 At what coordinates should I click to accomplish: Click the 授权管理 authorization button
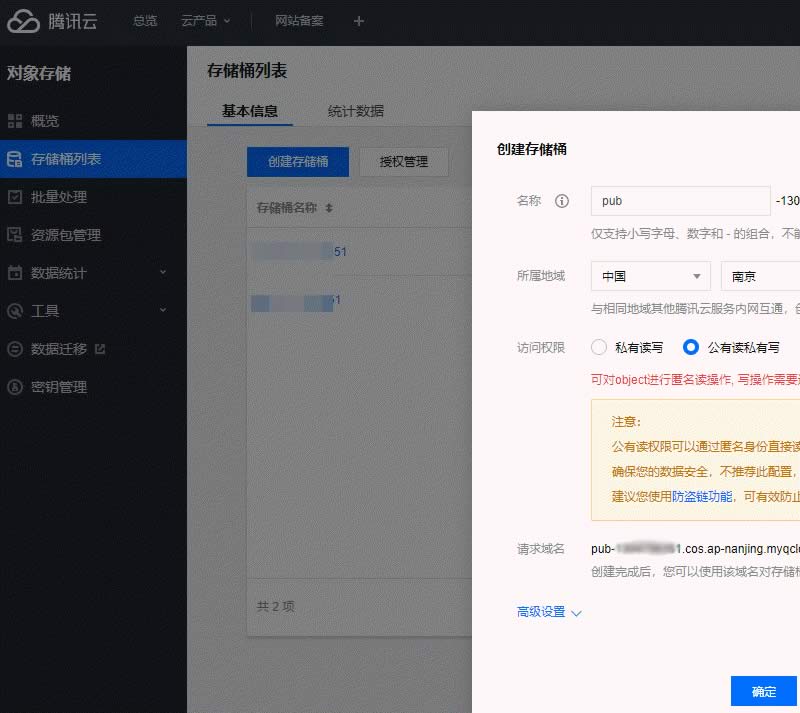[x=403, y=162]
